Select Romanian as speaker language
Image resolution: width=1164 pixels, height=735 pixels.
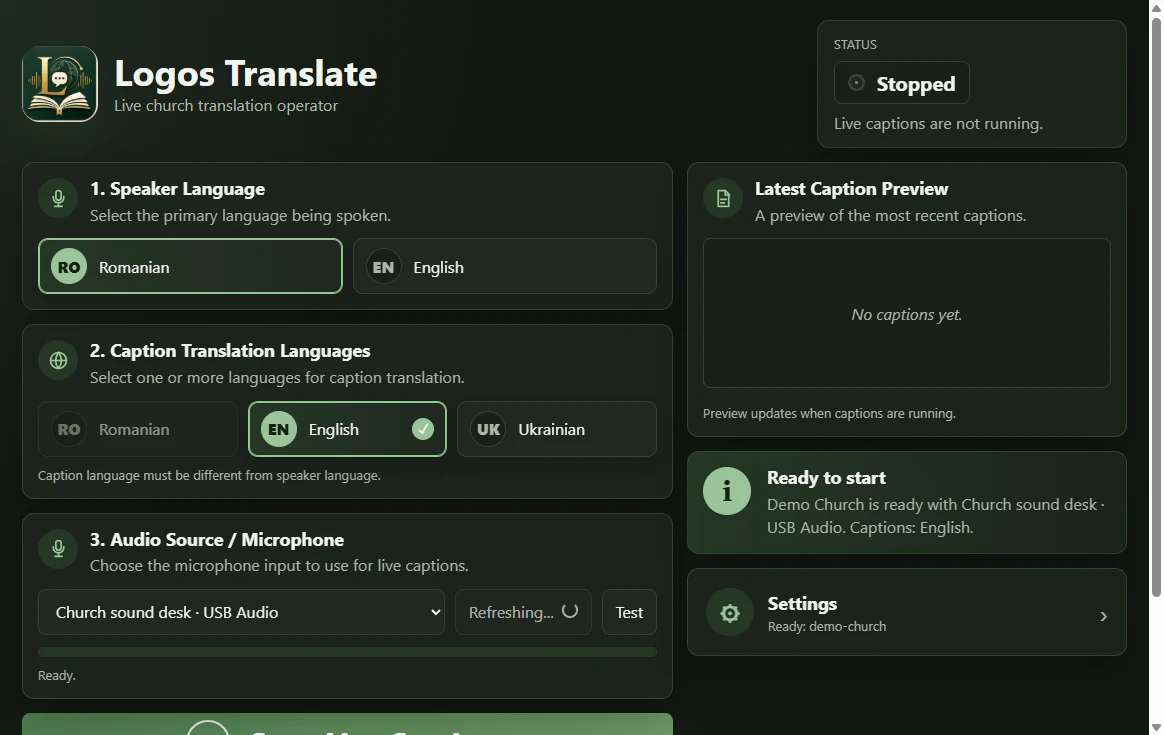tap(190, 267)
